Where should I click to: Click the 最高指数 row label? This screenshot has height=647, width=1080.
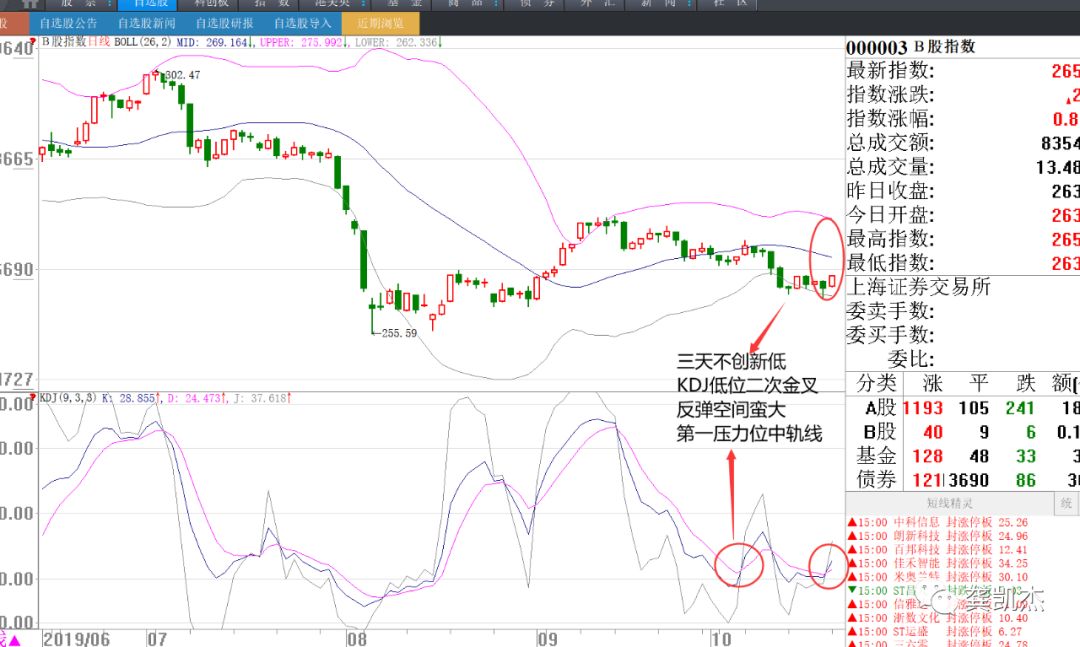[891, 239]
